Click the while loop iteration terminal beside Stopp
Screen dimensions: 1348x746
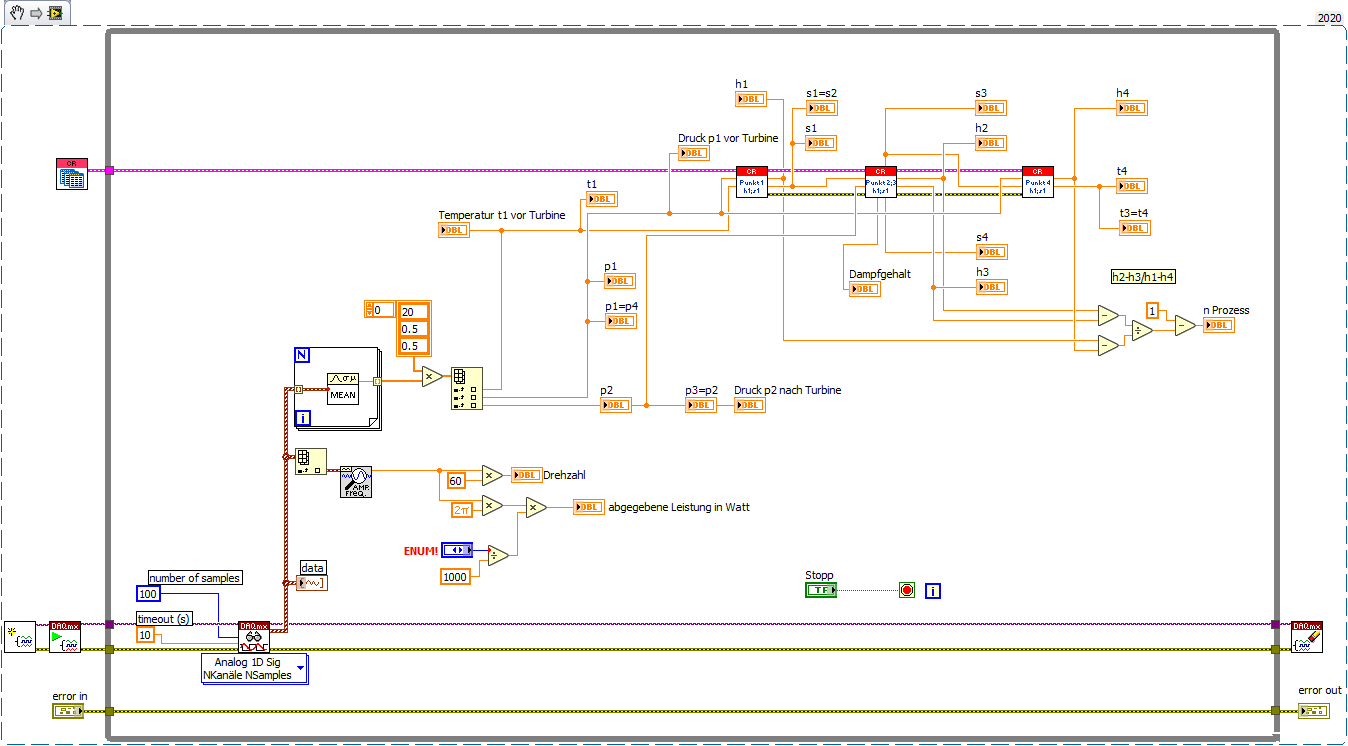(x=932, y=591)
